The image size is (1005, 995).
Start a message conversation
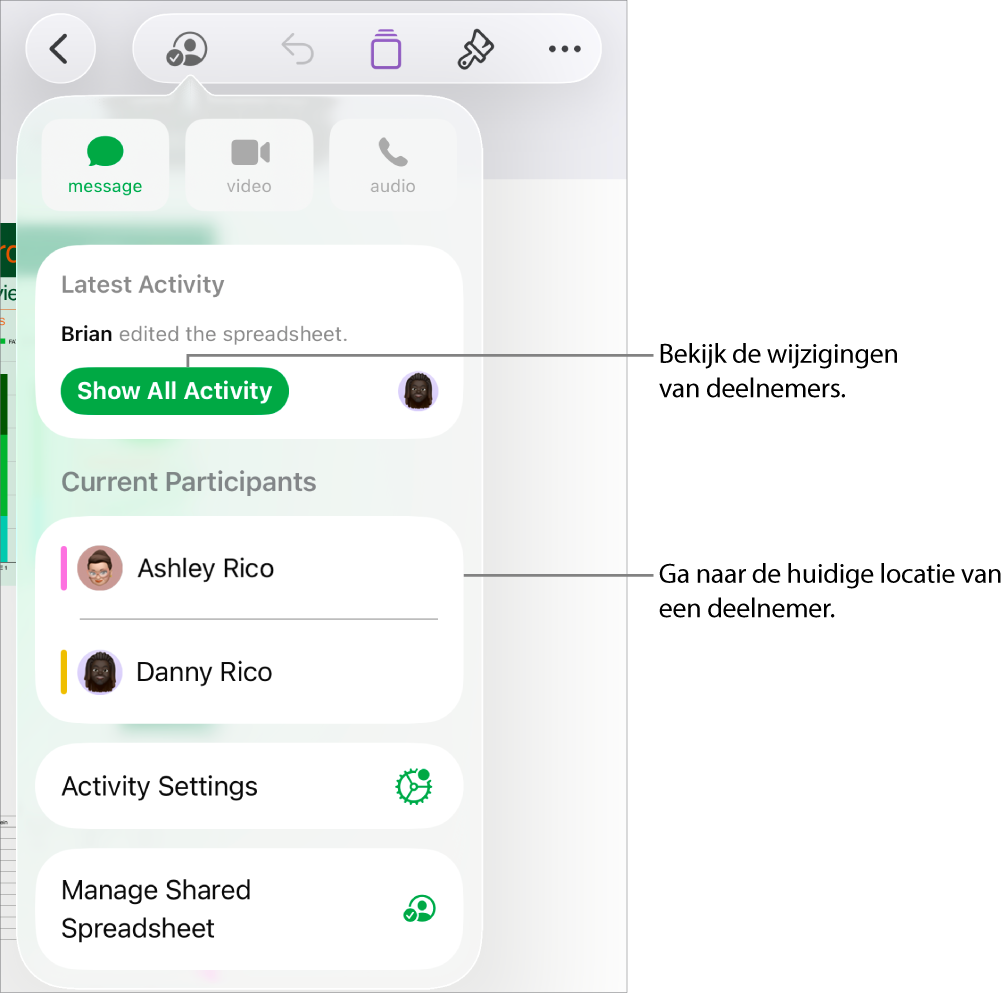tap(105, 165)
